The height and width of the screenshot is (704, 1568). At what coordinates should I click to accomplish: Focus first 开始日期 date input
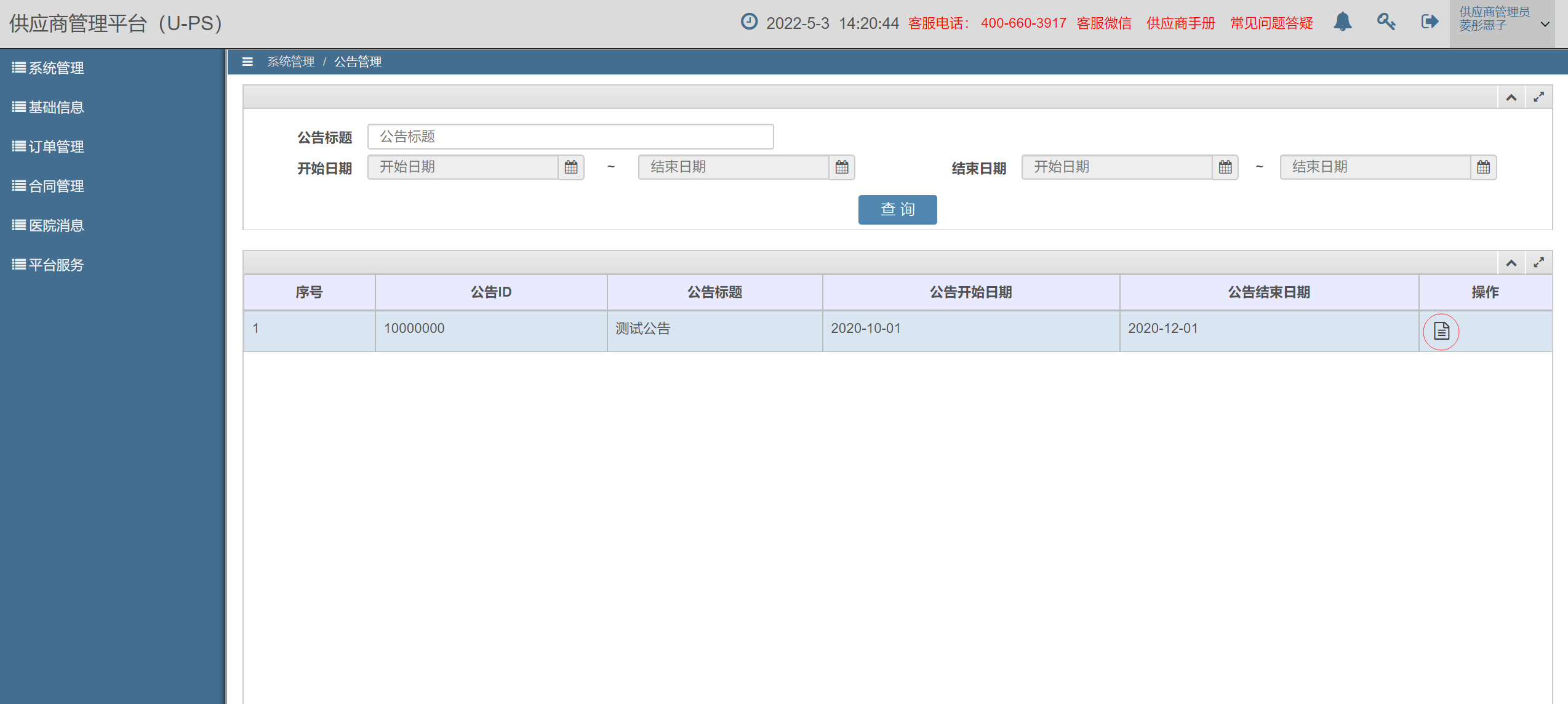(463, 167)
